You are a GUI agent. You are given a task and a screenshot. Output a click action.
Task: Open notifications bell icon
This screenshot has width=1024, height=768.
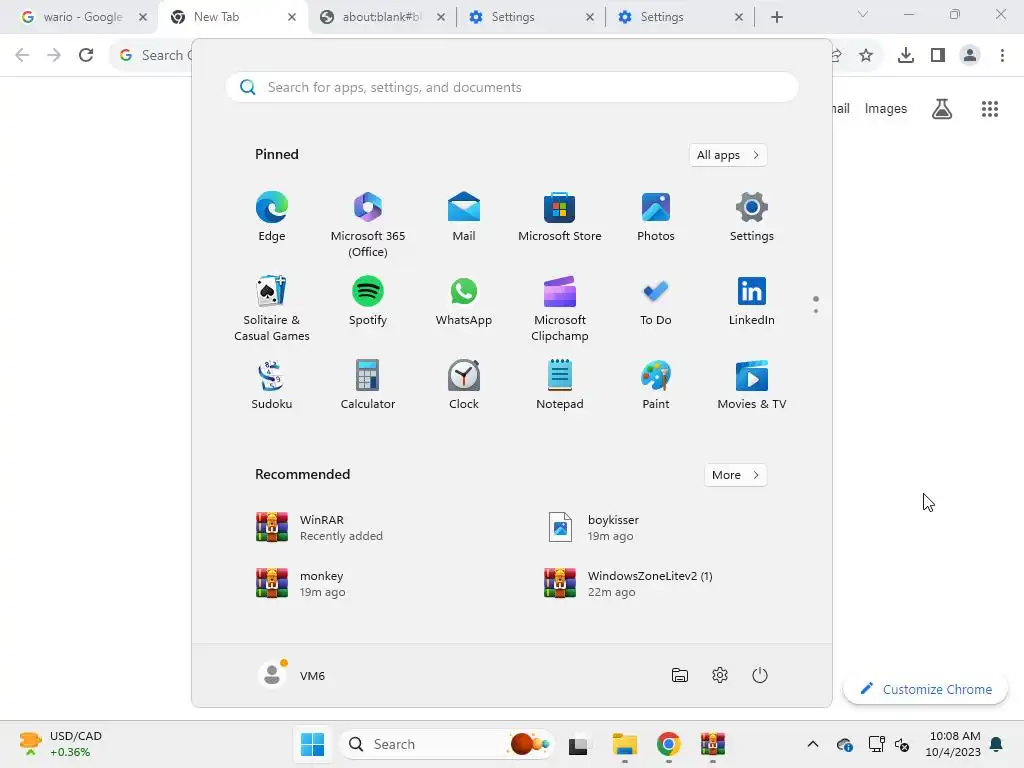tap(997, 744)
